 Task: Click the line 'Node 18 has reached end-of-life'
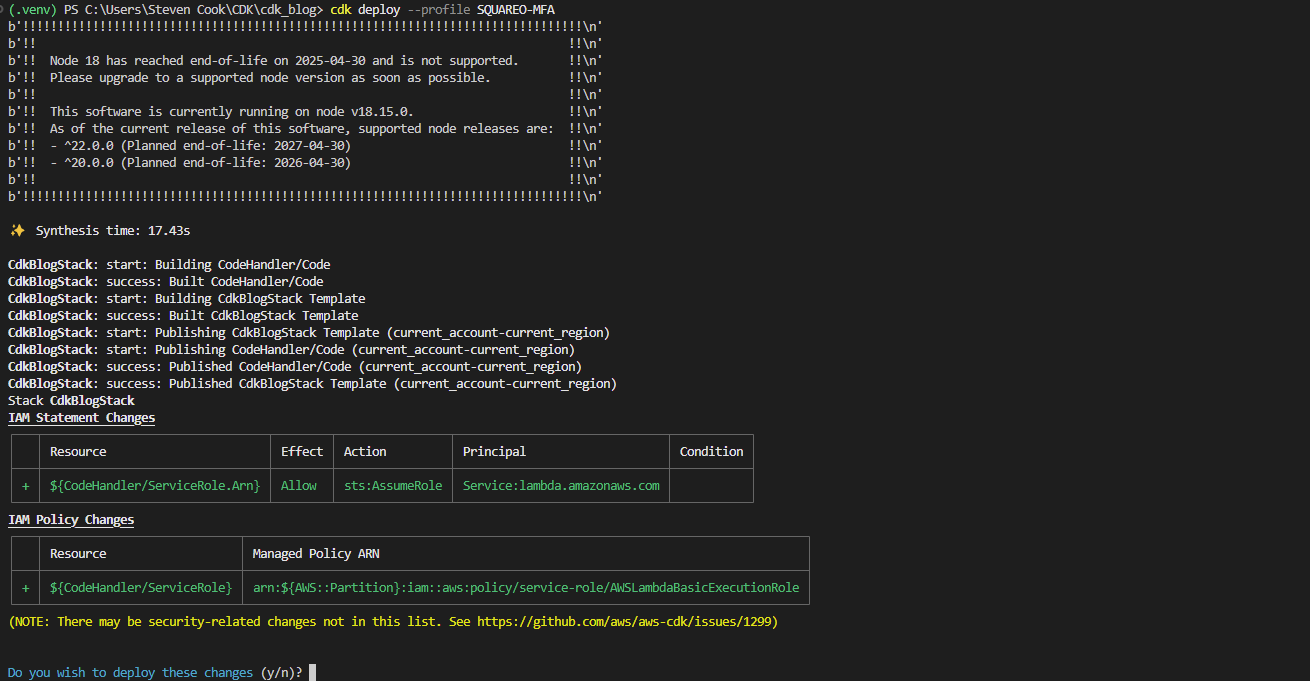tap(284, 61)
